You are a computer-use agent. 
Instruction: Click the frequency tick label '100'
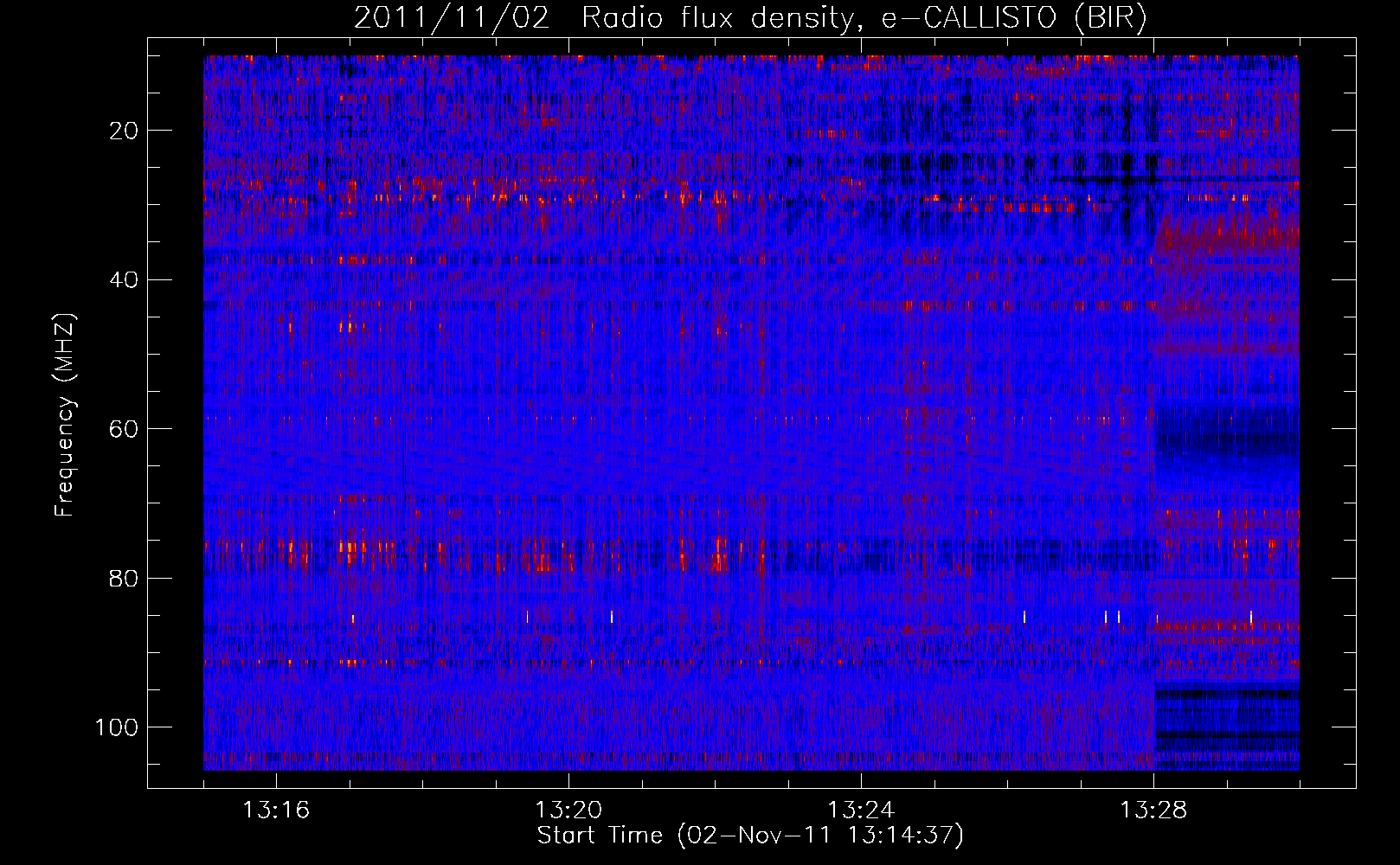click(x=117, y=727)
